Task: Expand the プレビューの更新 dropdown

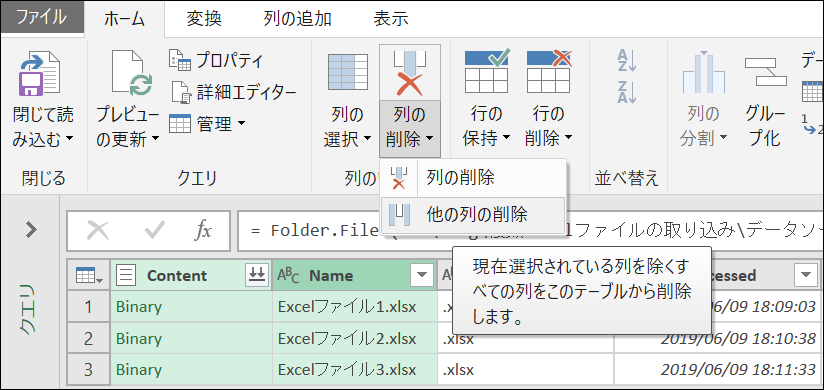Action: click(x=155, y=139)
